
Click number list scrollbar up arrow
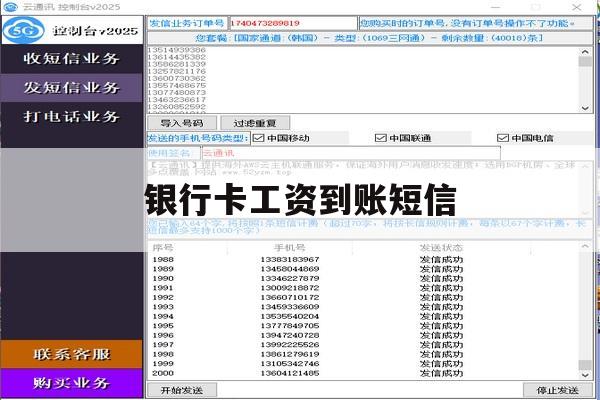click(585, 52)
